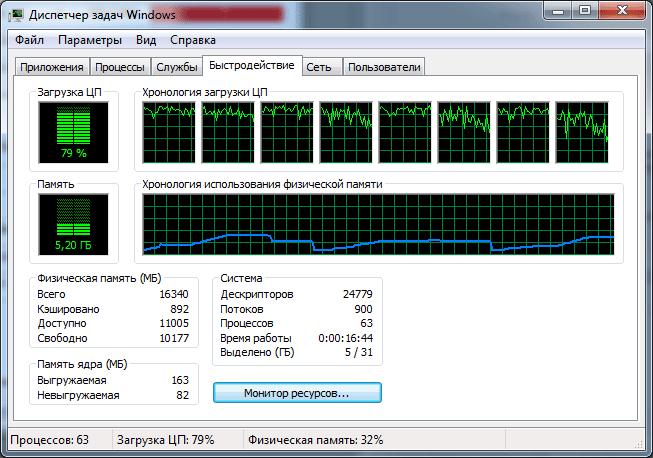Click the Невыгружаемая value 82
The height and width of the screenshot is (458, 653).
pos(182,395)
